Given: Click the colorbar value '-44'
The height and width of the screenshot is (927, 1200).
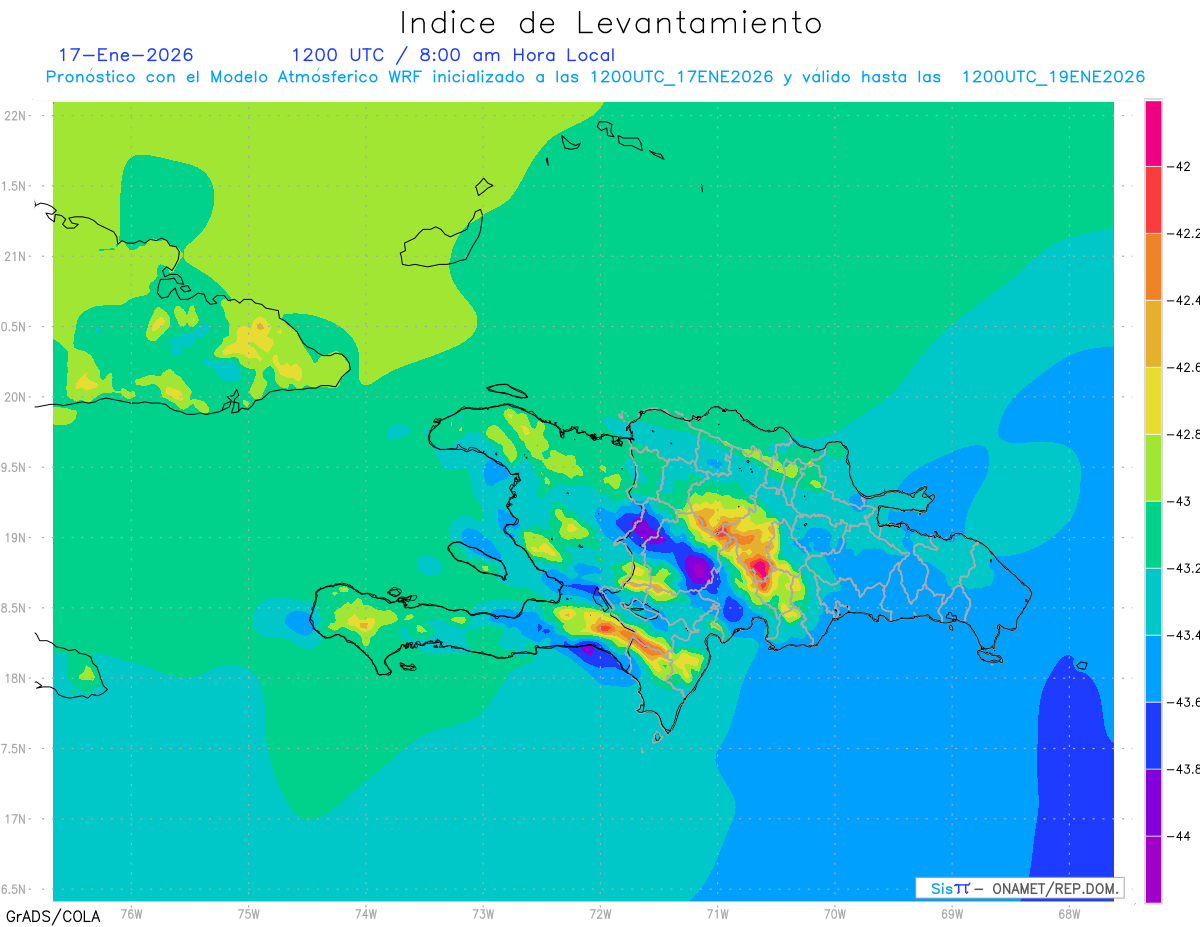Looking at the screenshot, I should click(x=1181, y=836).
